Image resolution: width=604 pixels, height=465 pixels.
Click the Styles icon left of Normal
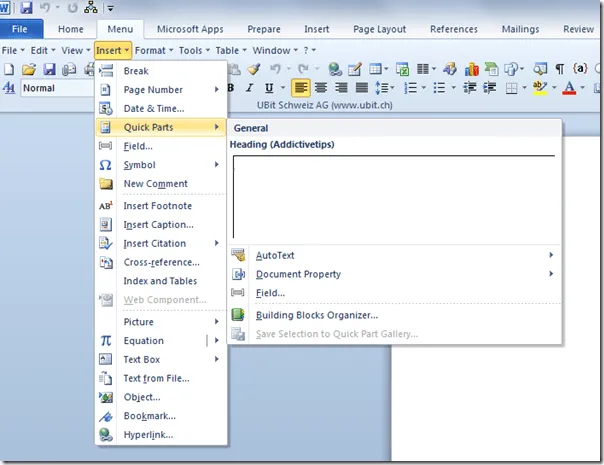[x=9, y=88]
